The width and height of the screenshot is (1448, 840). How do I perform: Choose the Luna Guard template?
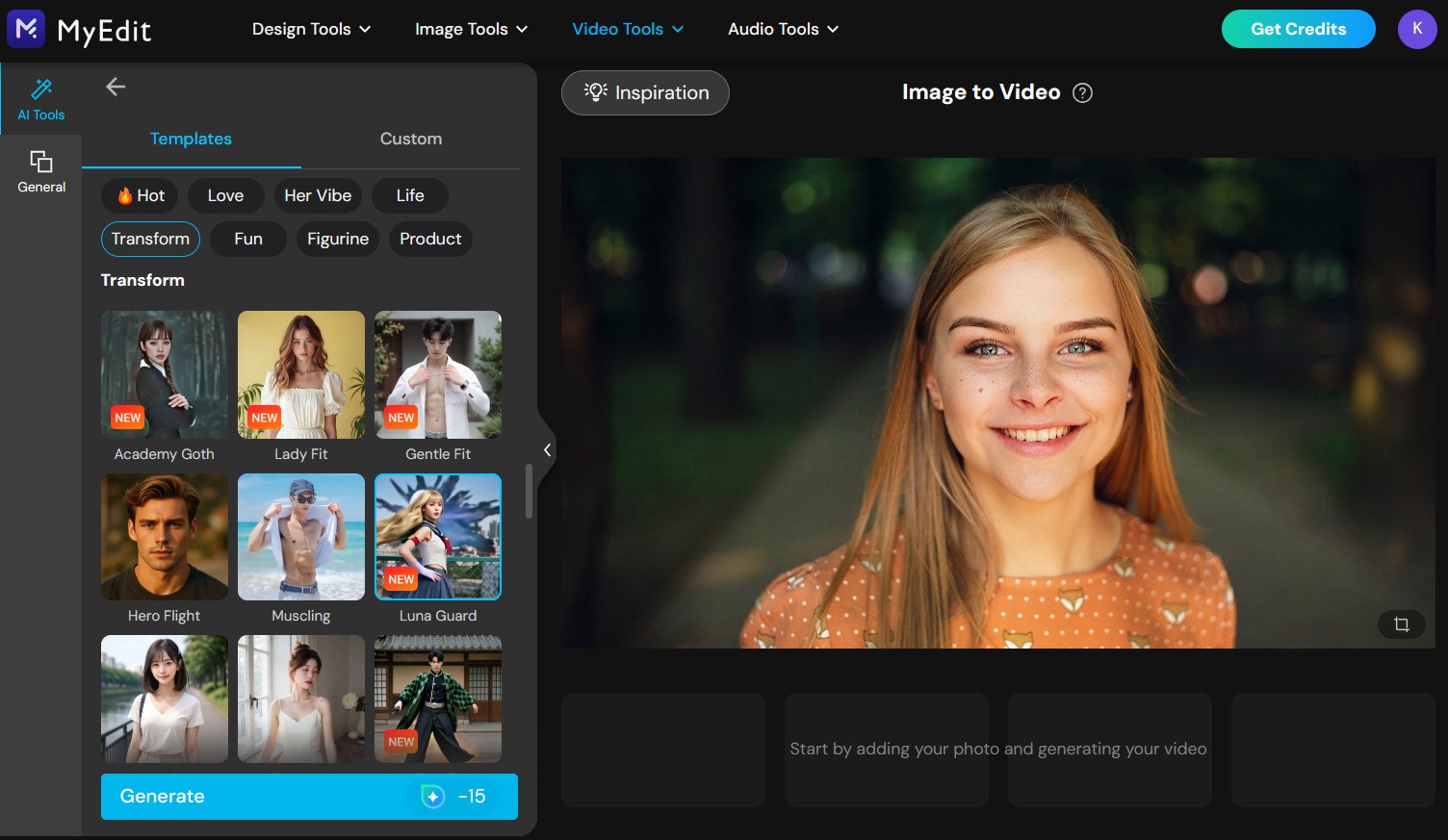tap(438, 537)
